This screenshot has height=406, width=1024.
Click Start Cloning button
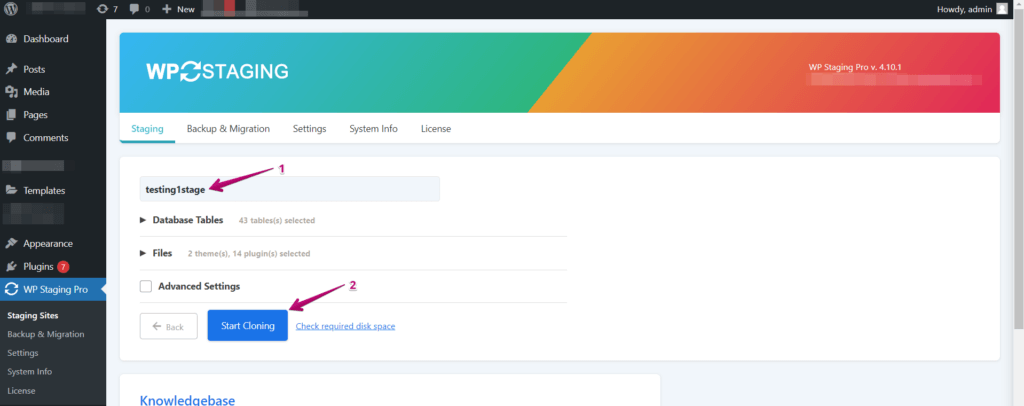[x=248, y=326]
